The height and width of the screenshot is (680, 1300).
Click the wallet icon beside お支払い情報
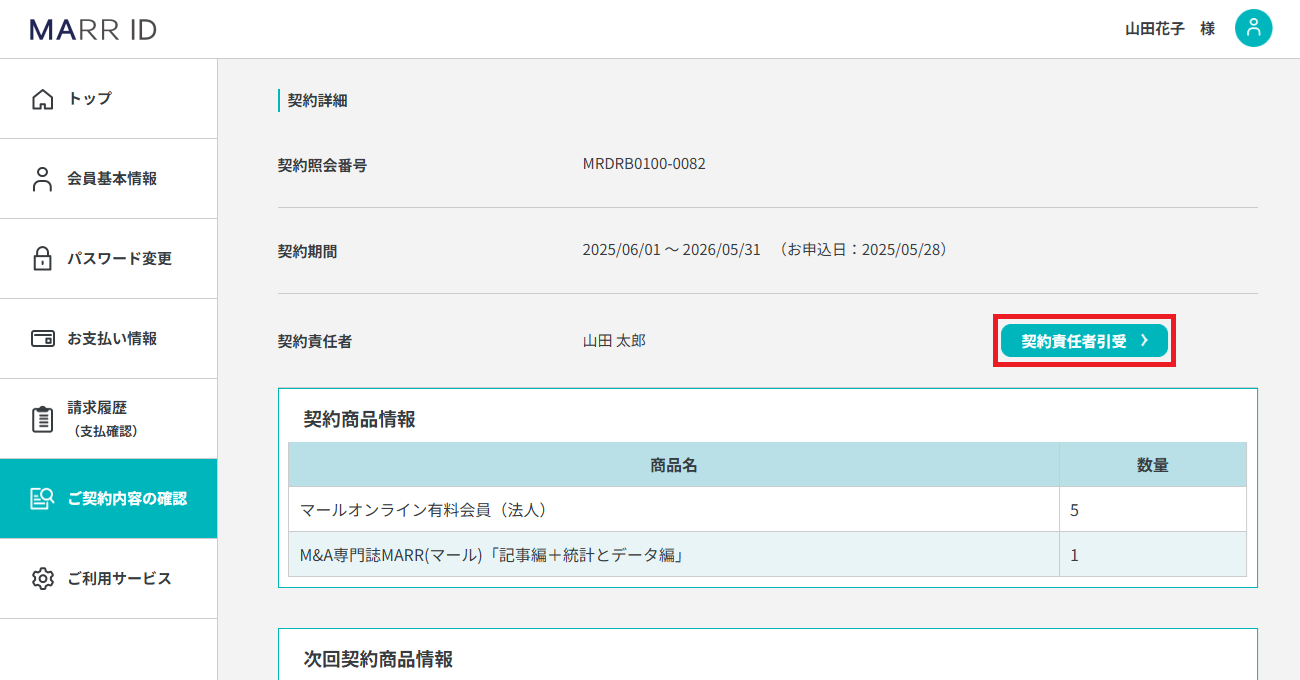[x=42, y=339]
